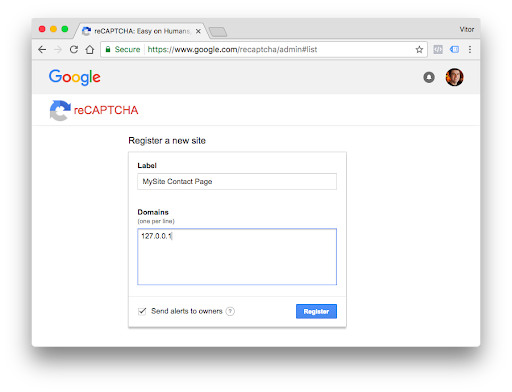Open the Google notifications bell

[429, 77]
